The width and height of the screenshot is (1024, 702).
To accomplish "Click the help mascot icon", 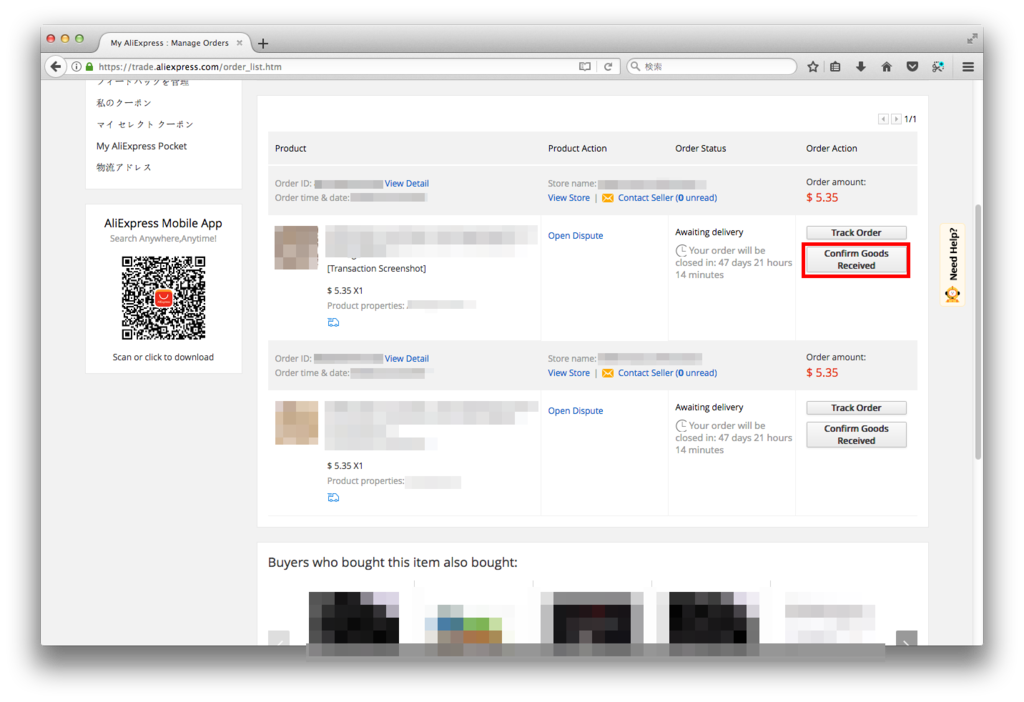I will pyautogui.click(x=953, y=295).
